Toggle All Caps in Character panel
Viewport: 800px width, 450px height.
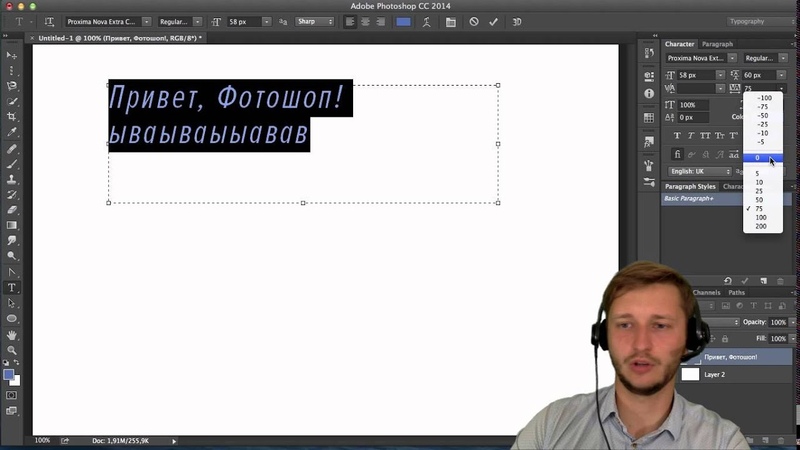pyautogui.click(x=705, y=136)
